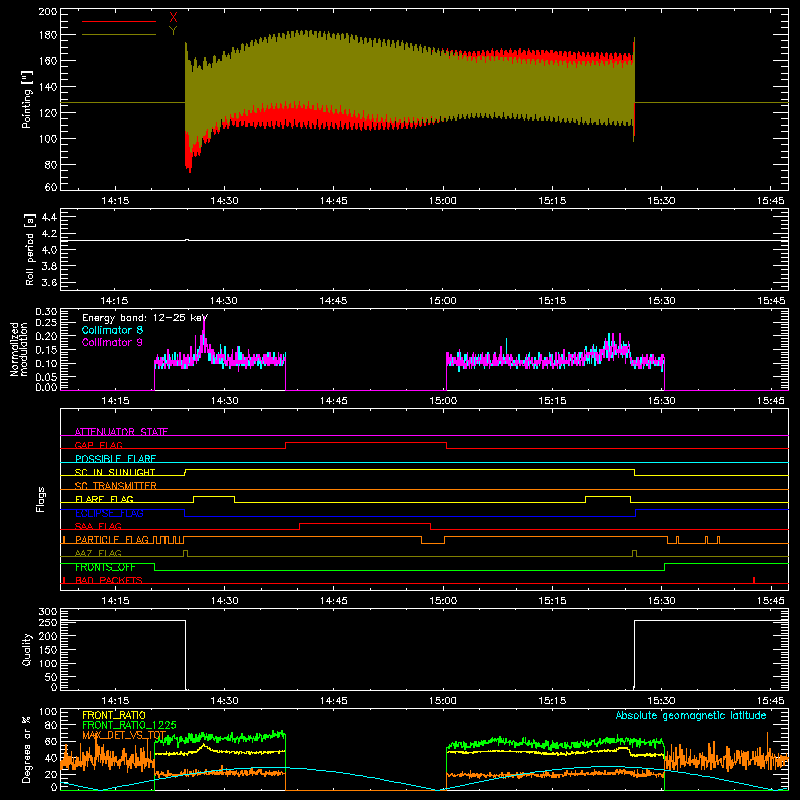Click the FLARE_FLAG raised step near 14:30
The image size is (800, 800).
pos(214,496)
